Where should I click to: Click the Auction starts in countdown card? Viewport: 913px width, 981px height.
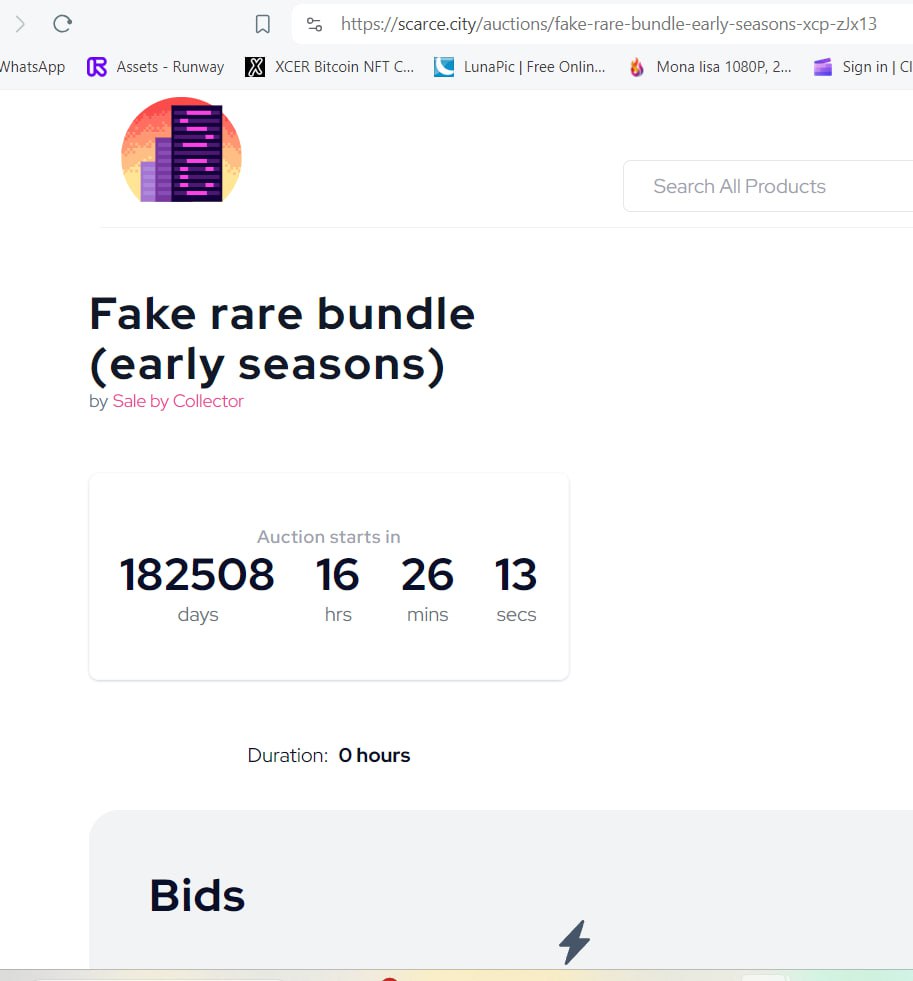tap(329, 576)
